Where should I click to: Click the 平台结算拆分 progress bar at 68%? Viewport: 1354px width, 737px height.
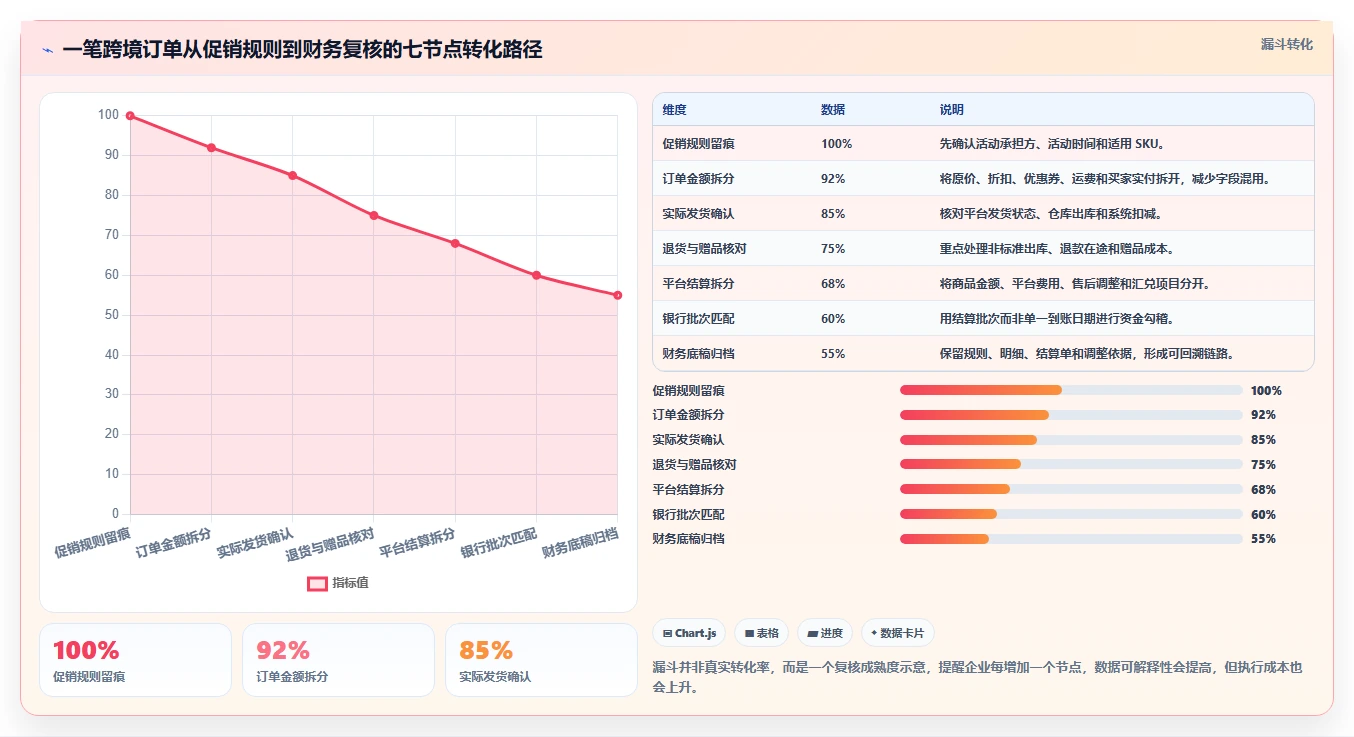[1071, 489]
